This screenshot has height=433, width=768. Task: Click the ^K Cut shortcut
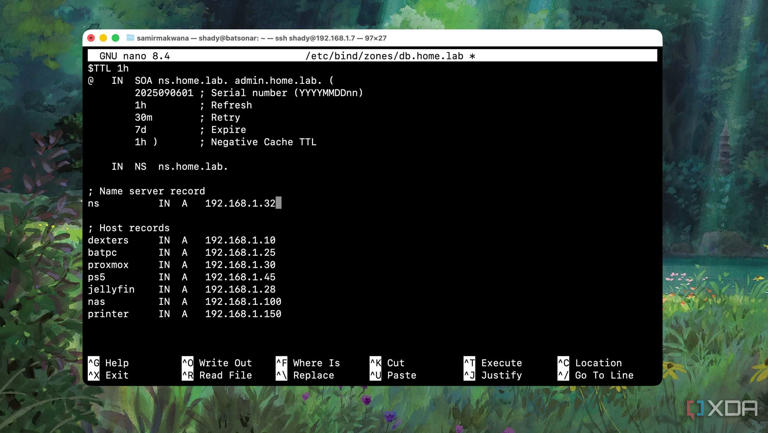click(x=387, y=363)
